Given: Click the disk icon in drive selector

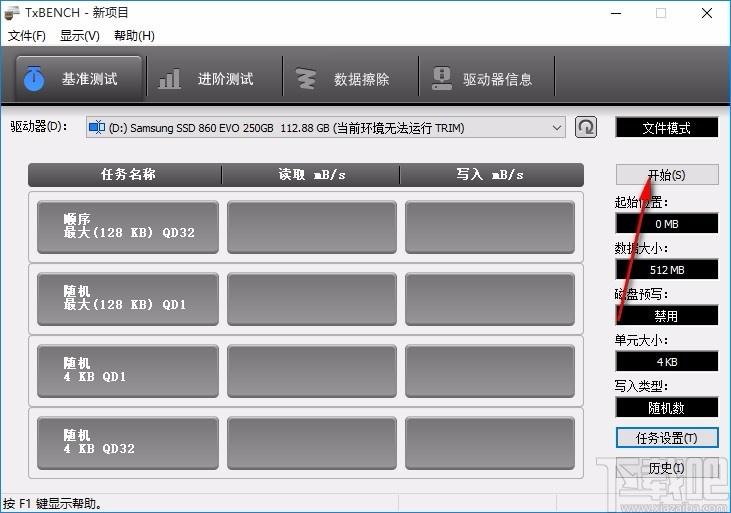Looking at the screenshot, I should [x=97, y=127].
